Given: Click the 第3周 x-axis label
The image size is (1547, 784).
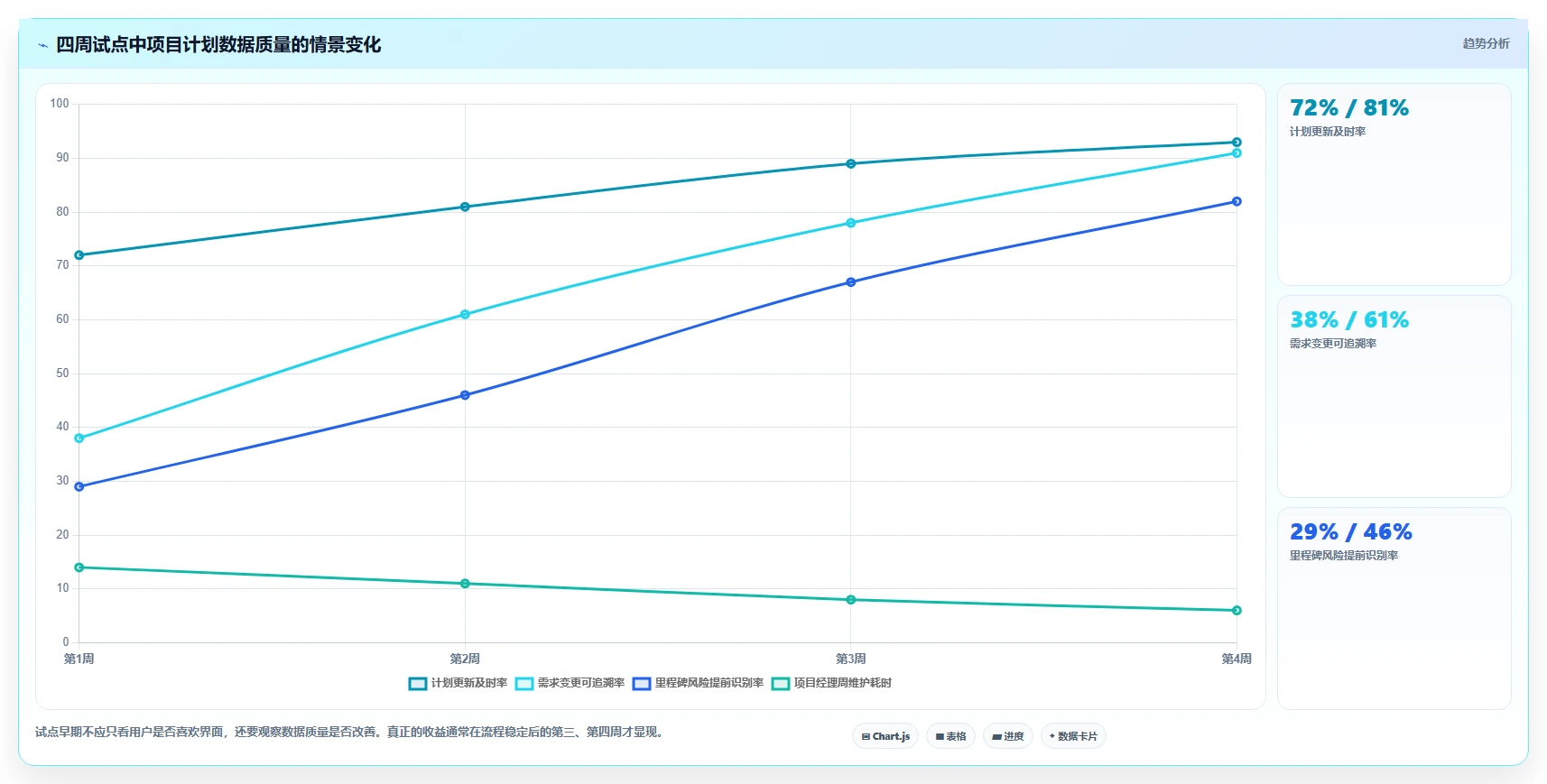Looking at the screenshot, I should (x=851, y=659).
